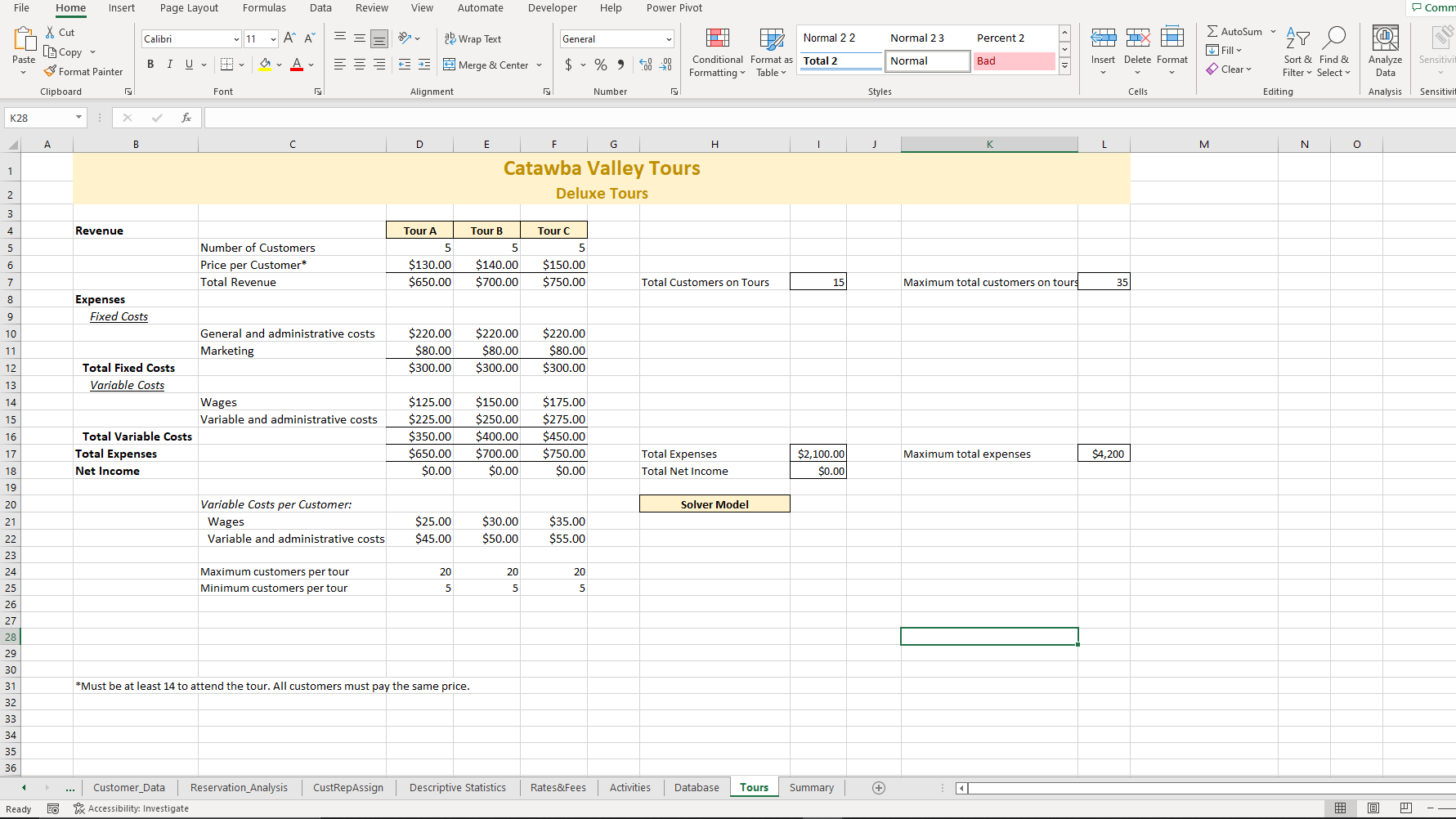Select the Solver Model cell

[715, 504]
